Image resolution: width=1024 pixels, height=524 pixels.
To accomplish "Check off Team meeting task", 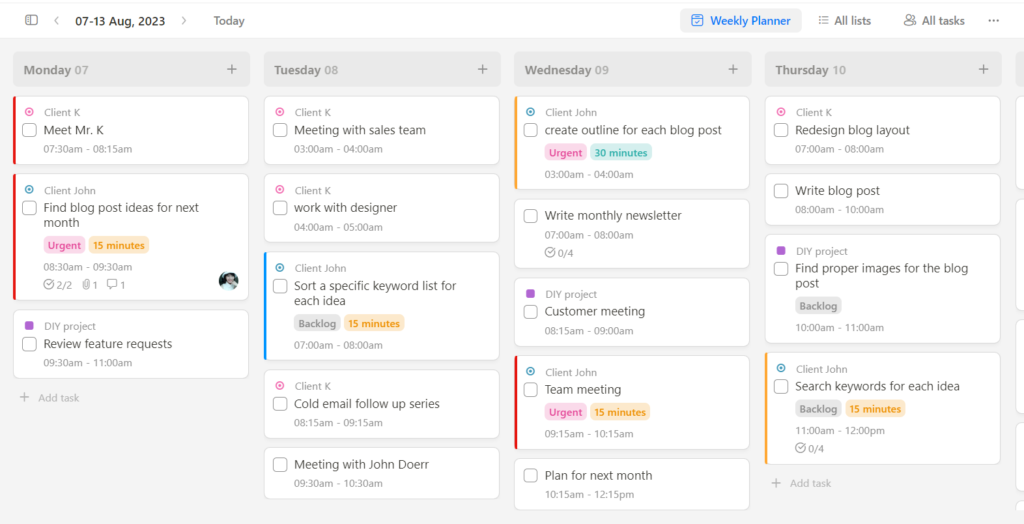I will [531, 389].
